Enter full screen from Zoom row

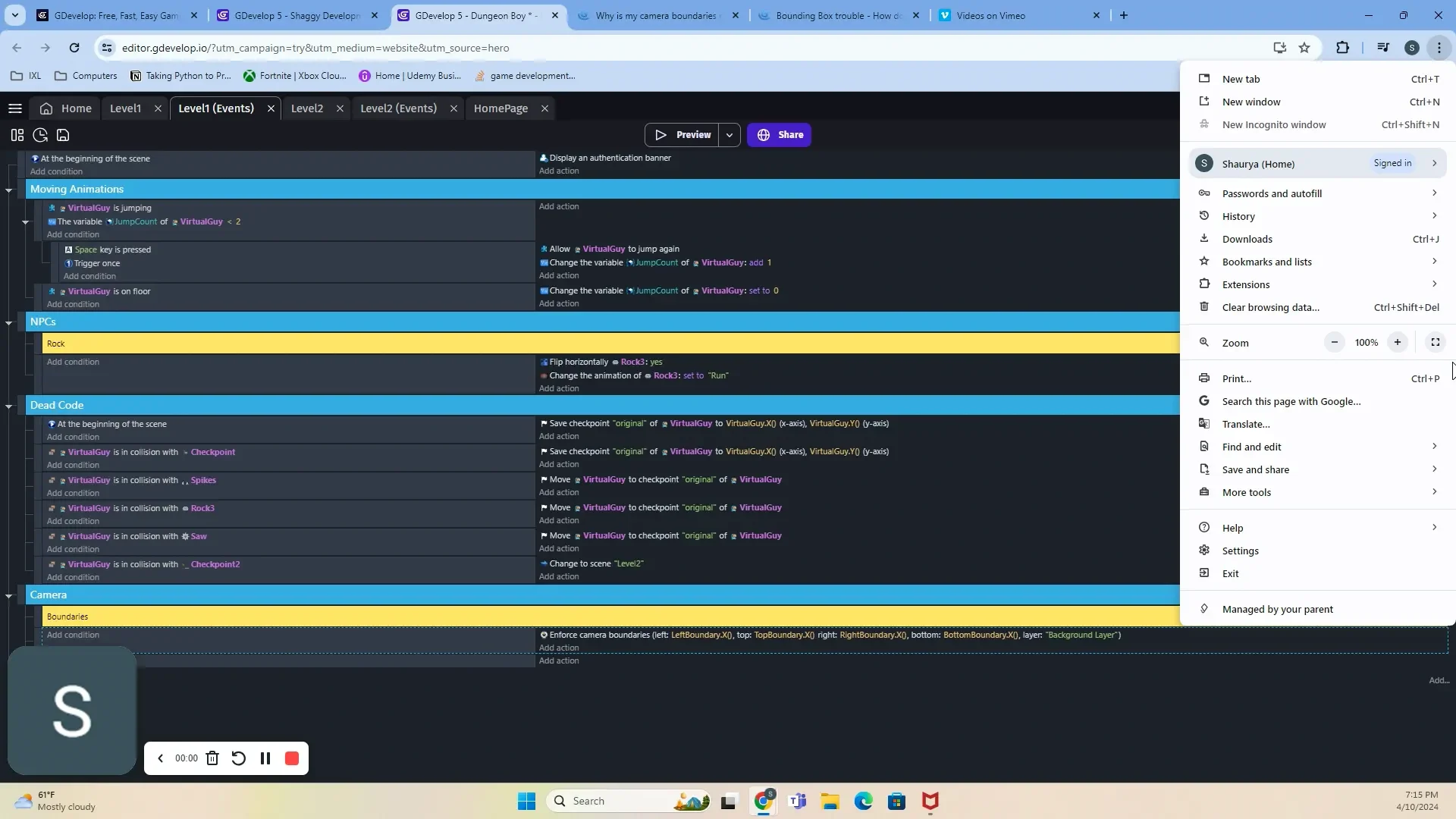[x=1435, y=343]
